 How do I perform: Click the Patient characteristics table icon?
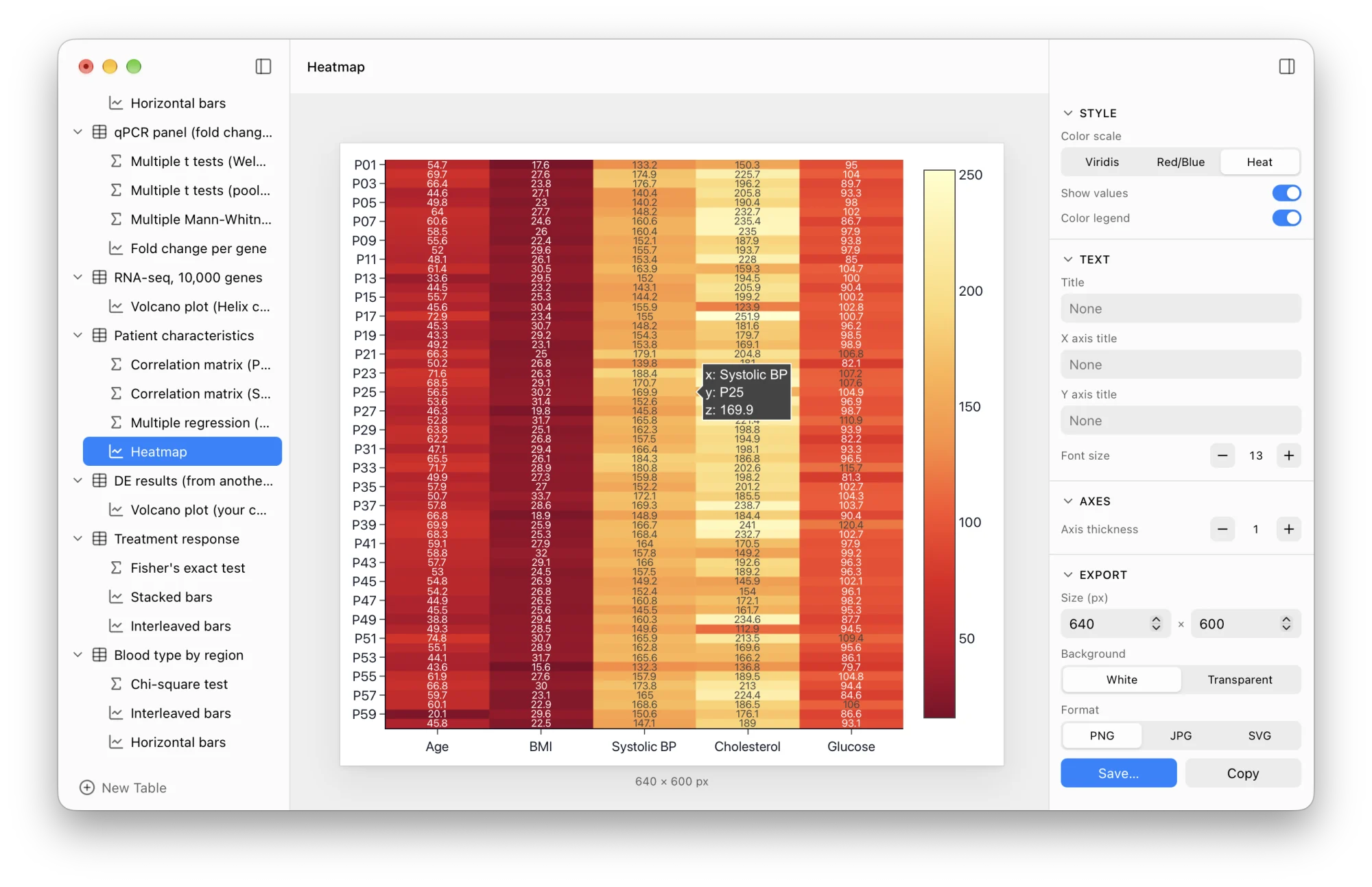coord(99,335)
